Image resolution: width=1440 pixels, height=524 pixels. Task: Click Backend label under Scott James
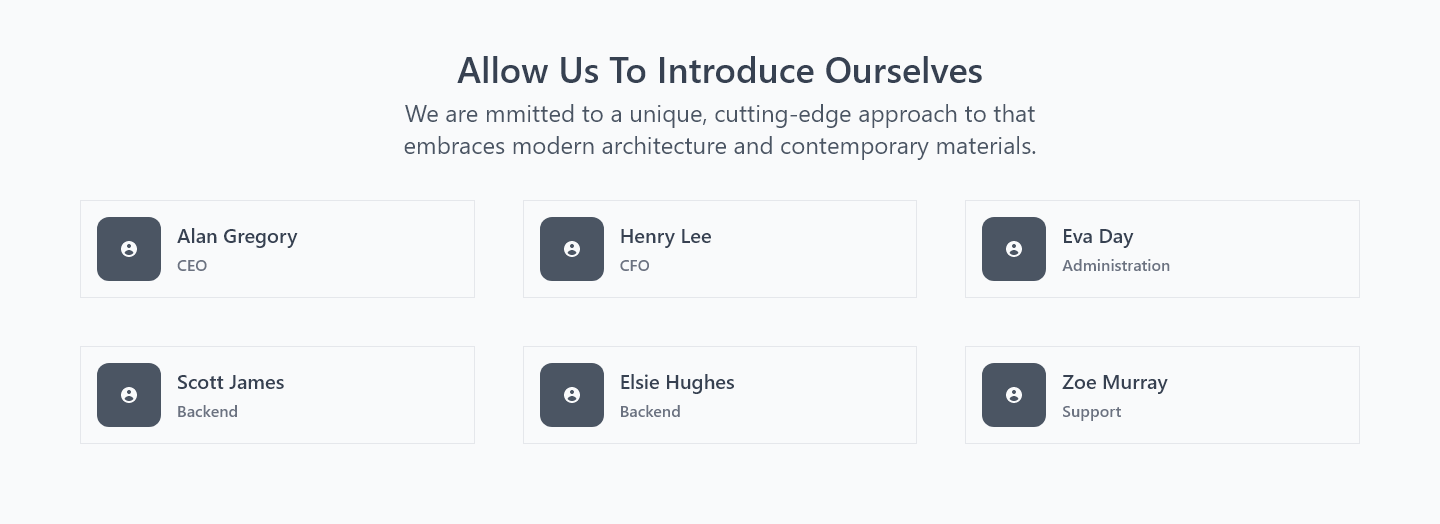click(x=207, y=412)
